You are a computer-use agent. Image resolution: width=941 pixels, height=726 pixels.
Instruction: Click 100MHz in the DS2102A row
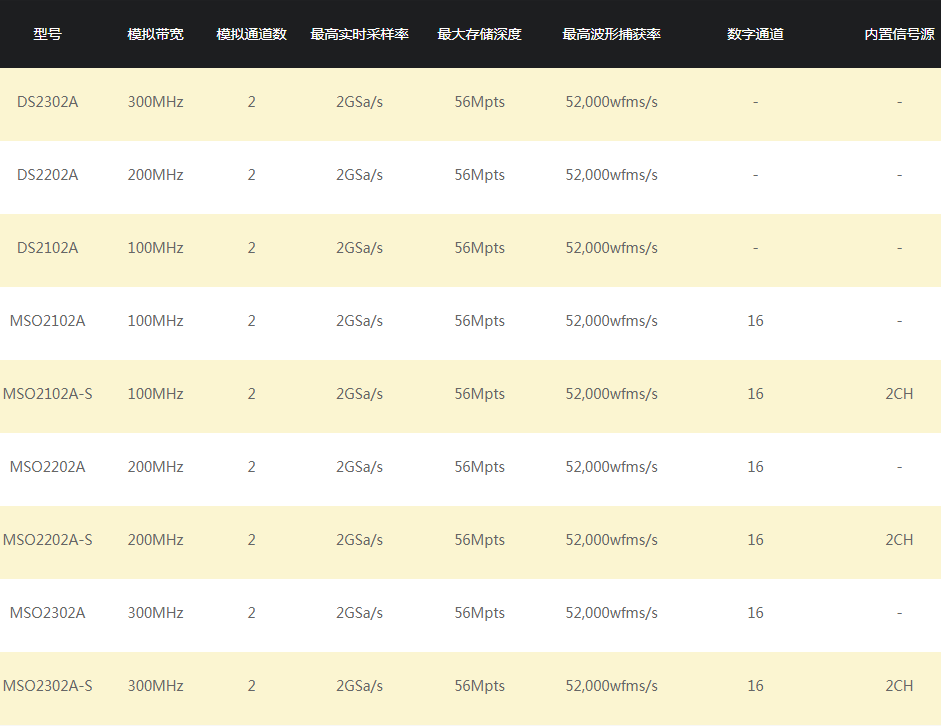[155, 248]
